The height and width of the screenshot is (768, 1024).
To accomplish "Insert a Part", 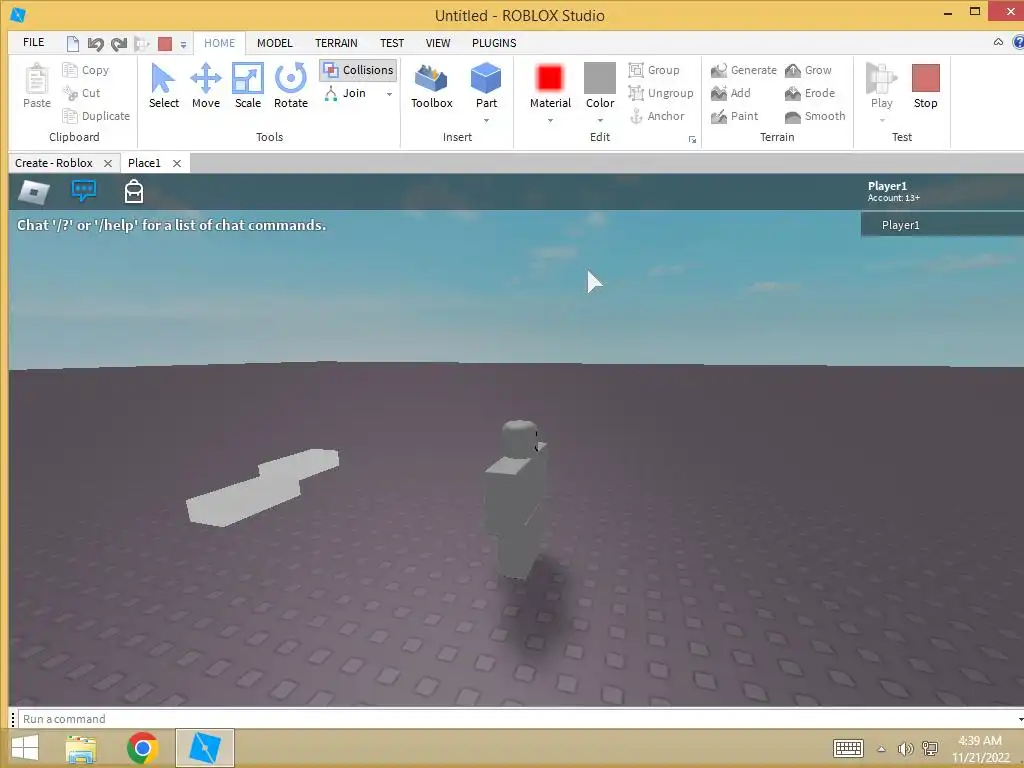I will 486,86.
